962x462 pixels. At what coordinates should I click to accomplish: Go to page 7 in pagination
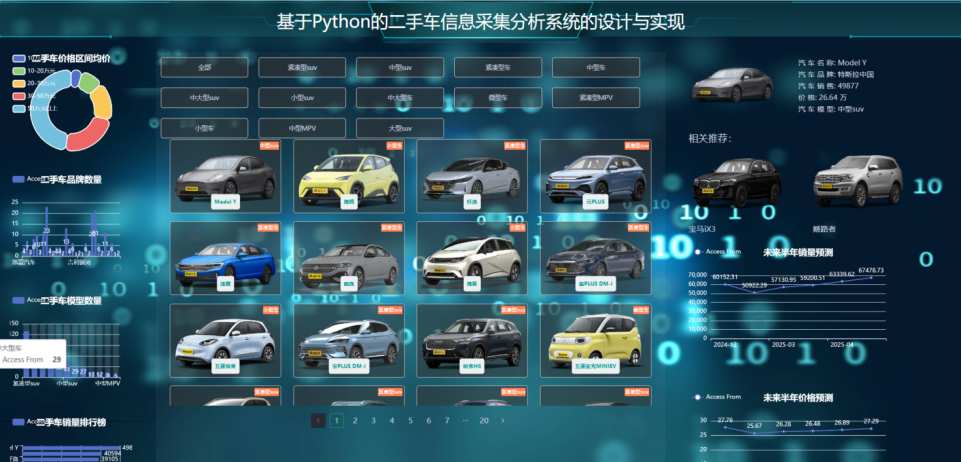point(447,420)
